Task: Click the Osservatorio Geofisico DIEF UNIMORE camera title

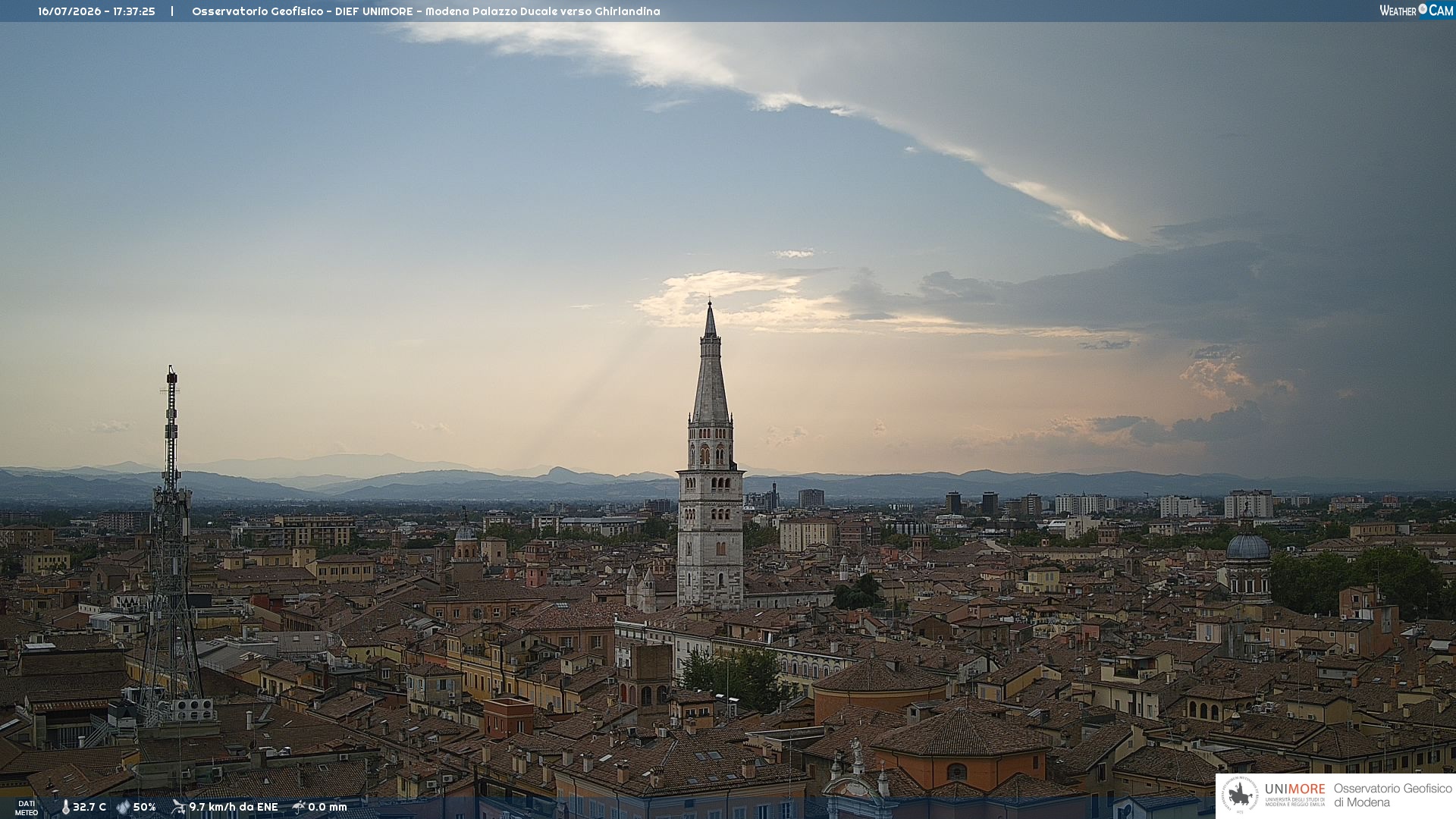Action: click(426, 11)
